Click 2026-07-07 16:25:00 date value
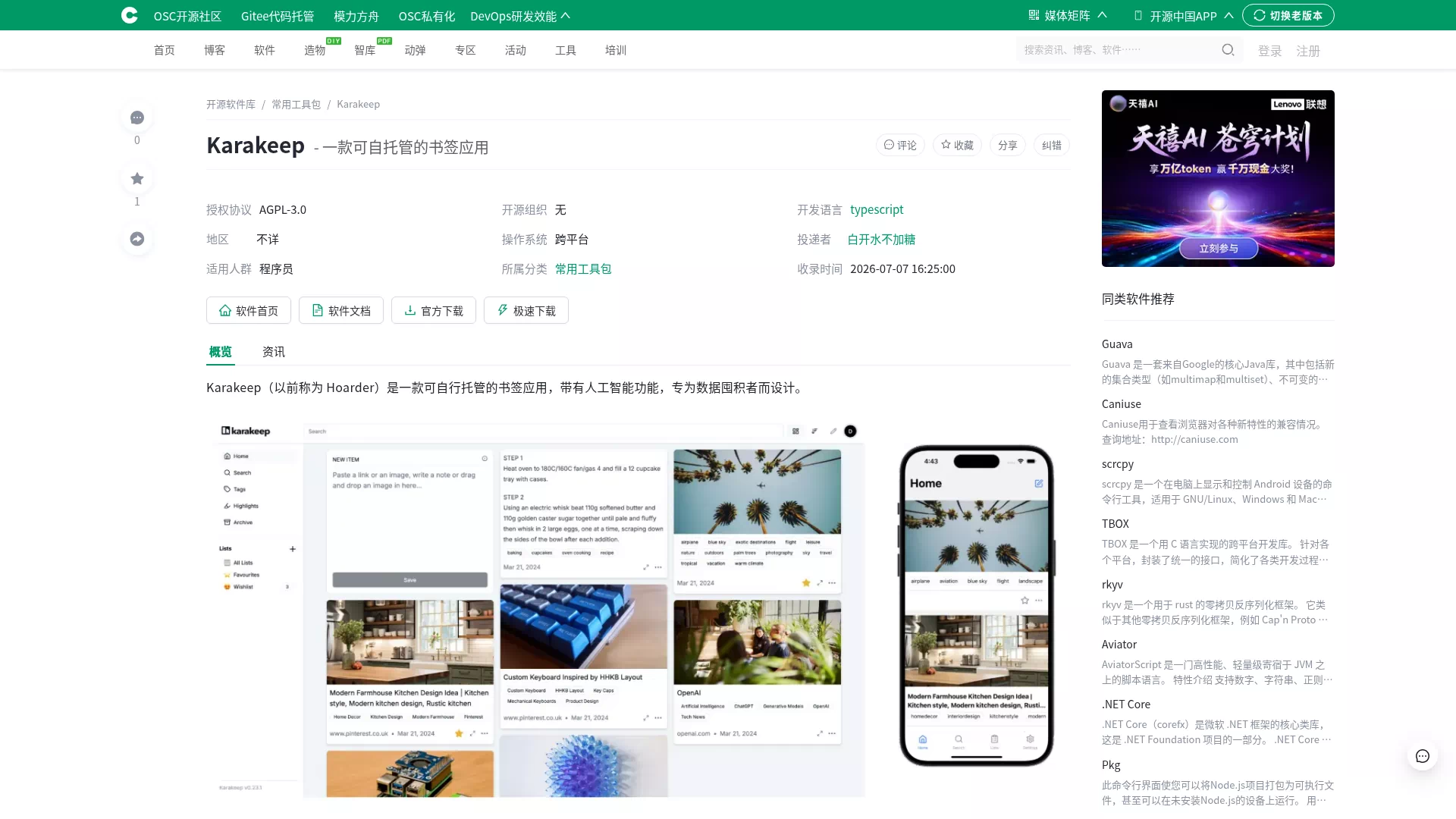This screenshot has width=1456, height=819. [902, 268]
